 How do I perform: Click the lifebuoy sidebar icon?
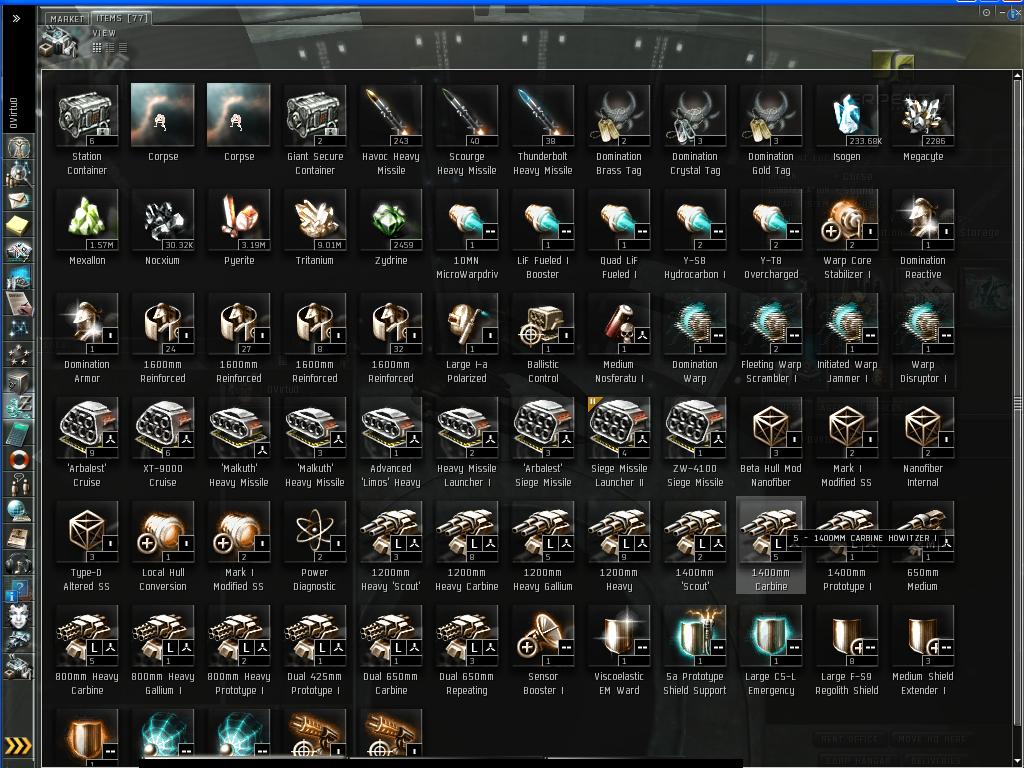click(x=18, y=458)
